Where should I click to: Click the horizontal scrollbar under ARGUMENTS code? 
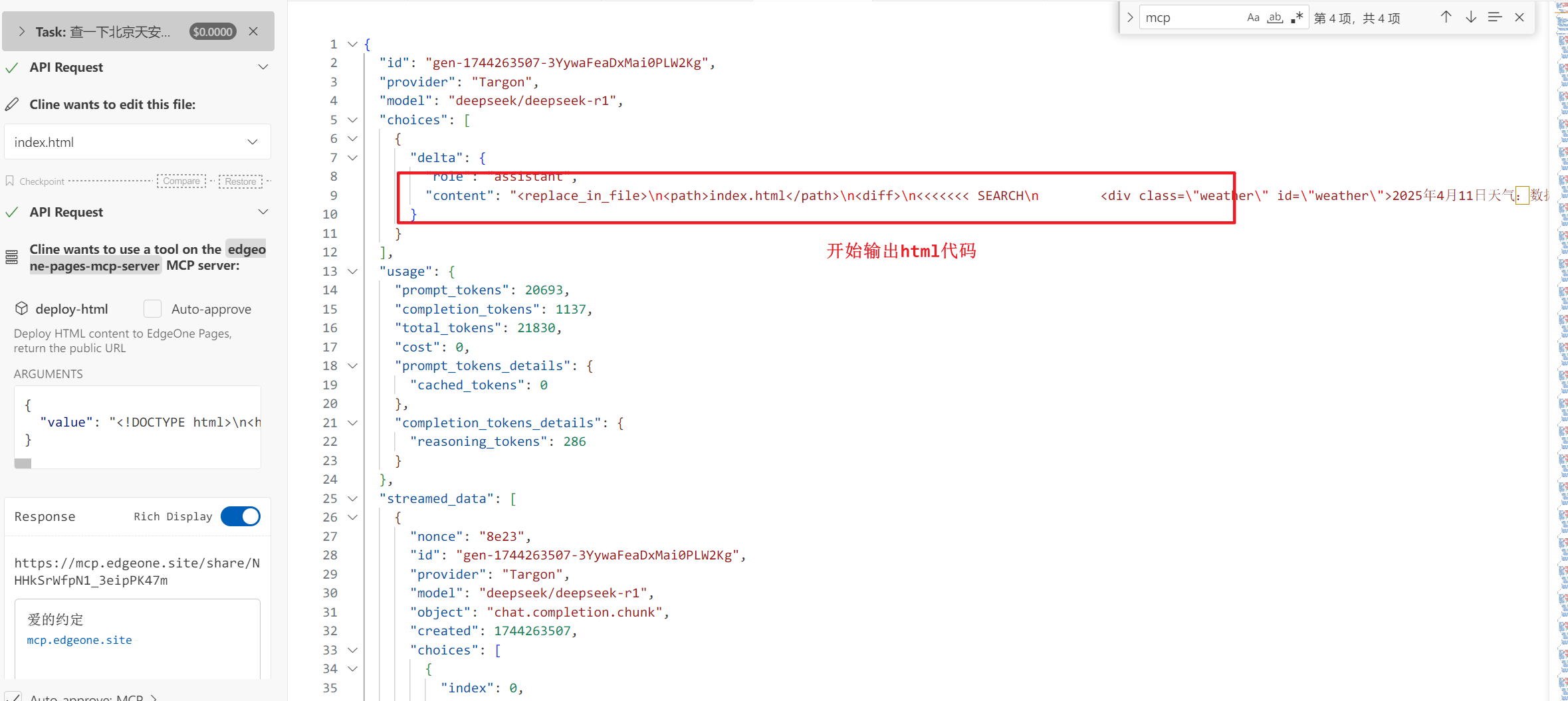(x=23, y=463)
